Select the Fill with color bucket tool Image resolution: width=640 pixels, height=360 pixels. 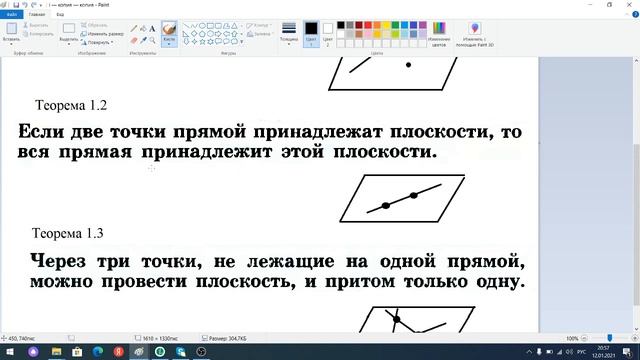pos(143,29)
